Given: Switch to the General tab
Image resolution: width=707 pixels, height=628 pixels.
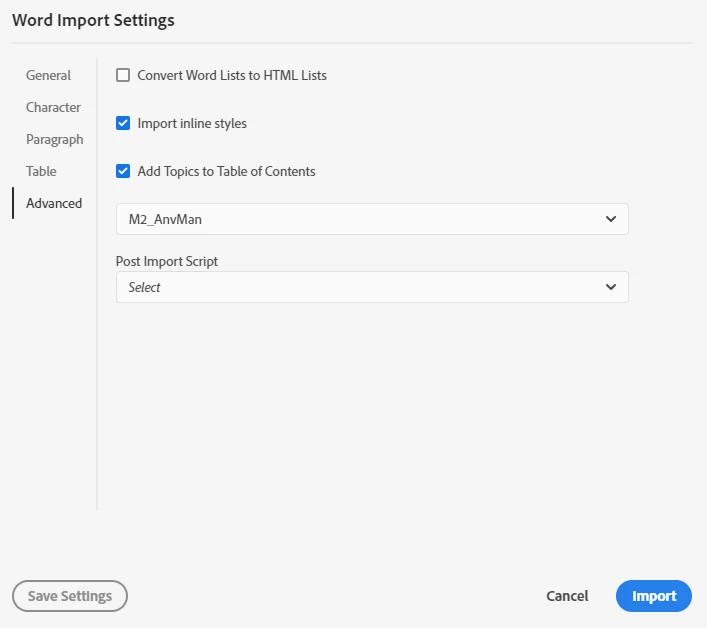Looking at the screenshot, I should click(48, 75).
